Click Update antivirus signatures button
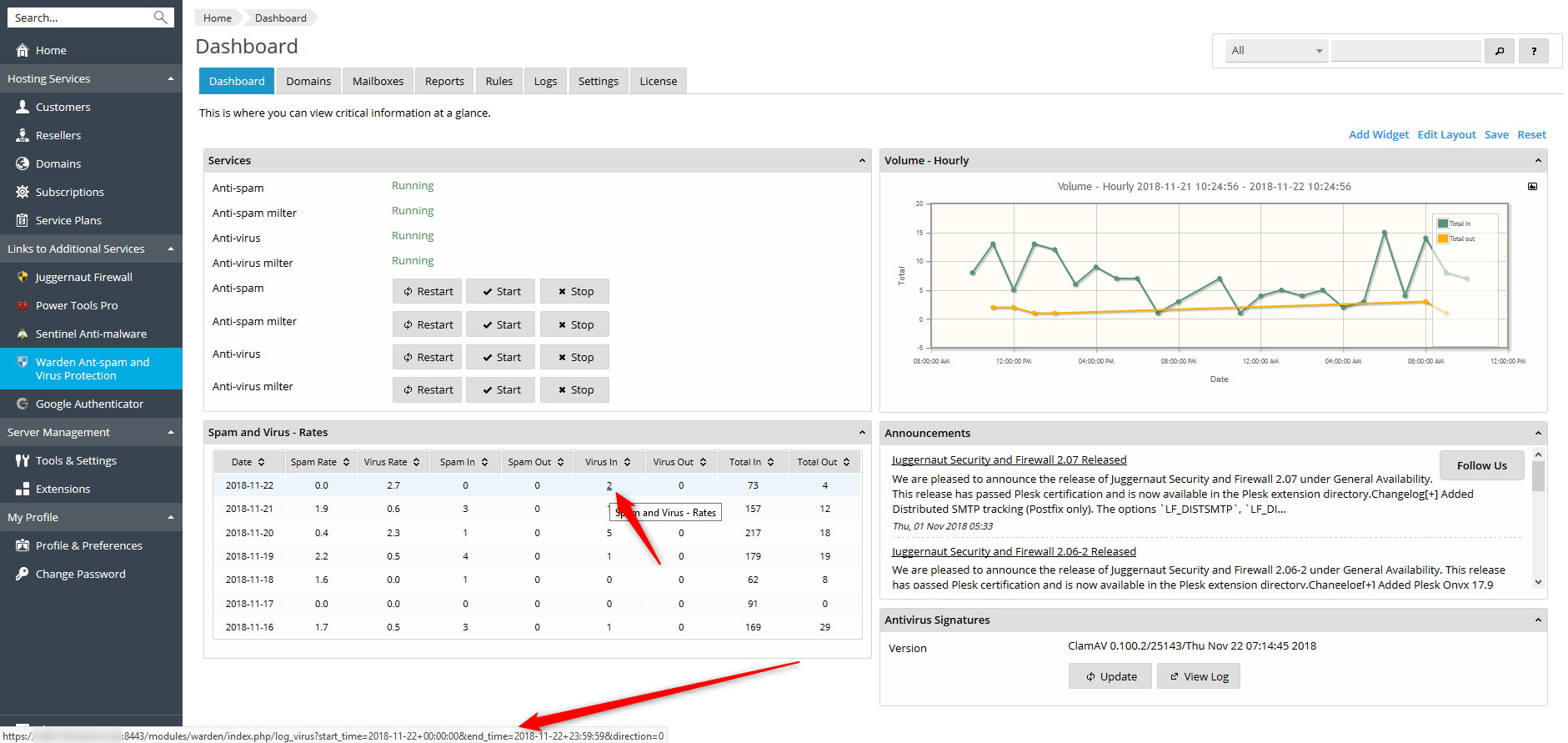The width and height of the screenshot is (1568, 743). tap(1110, 676)
